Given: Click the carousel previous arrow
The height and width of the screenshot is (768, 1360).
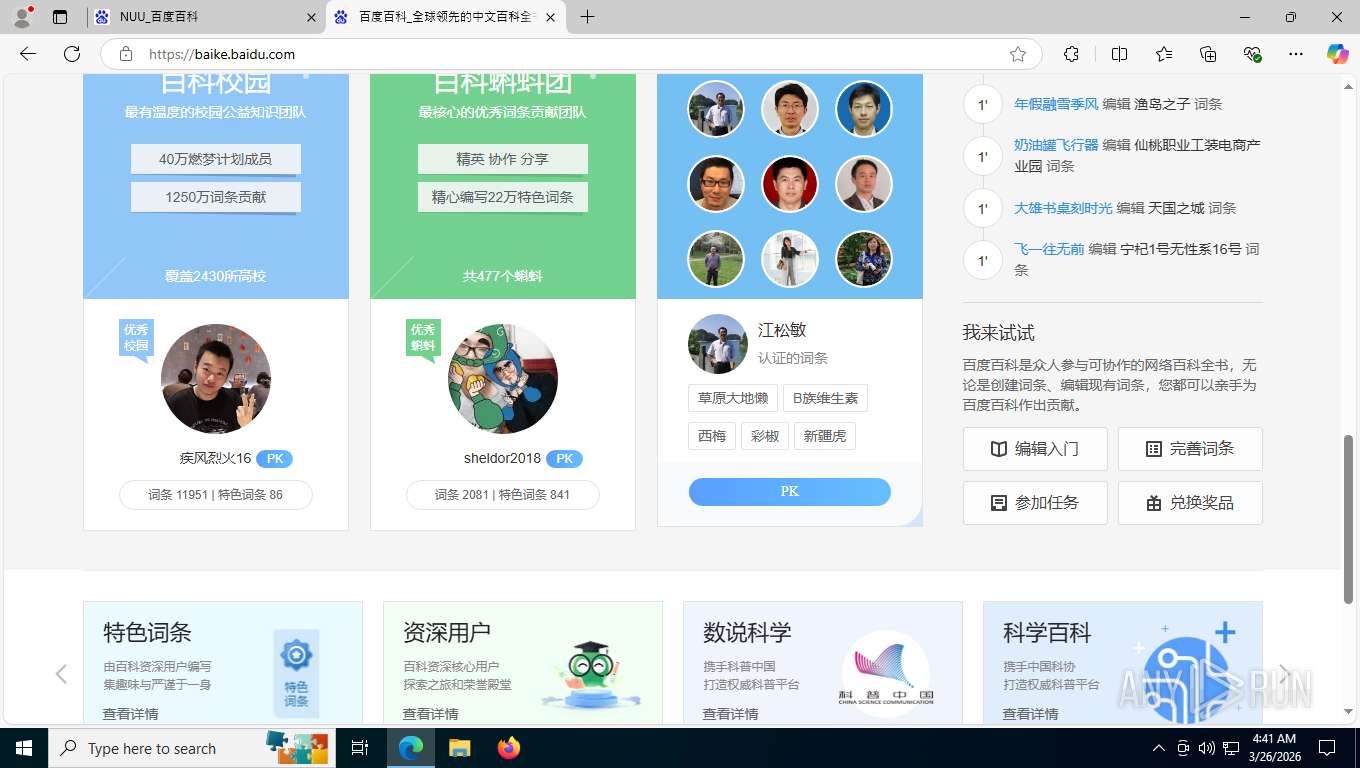Looking at the screenshot, I should click(x=61, y=674).
